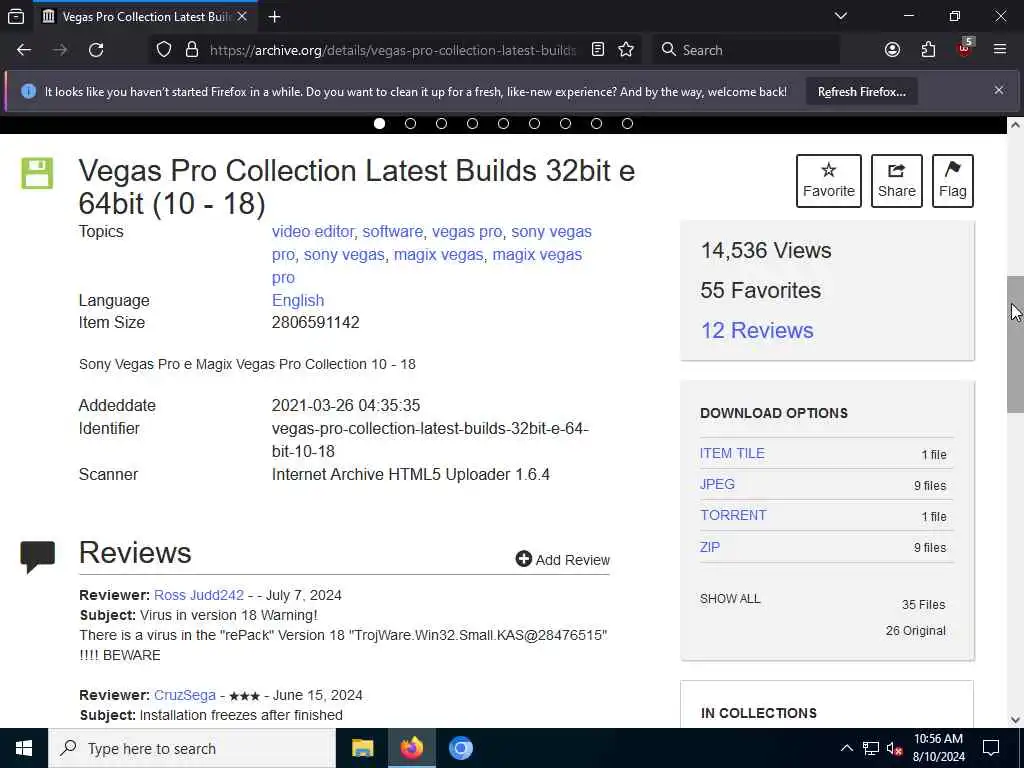Viewport: 1024px width, 768px height.
Task: Select the seventh carousel dot
Action: 566,123
